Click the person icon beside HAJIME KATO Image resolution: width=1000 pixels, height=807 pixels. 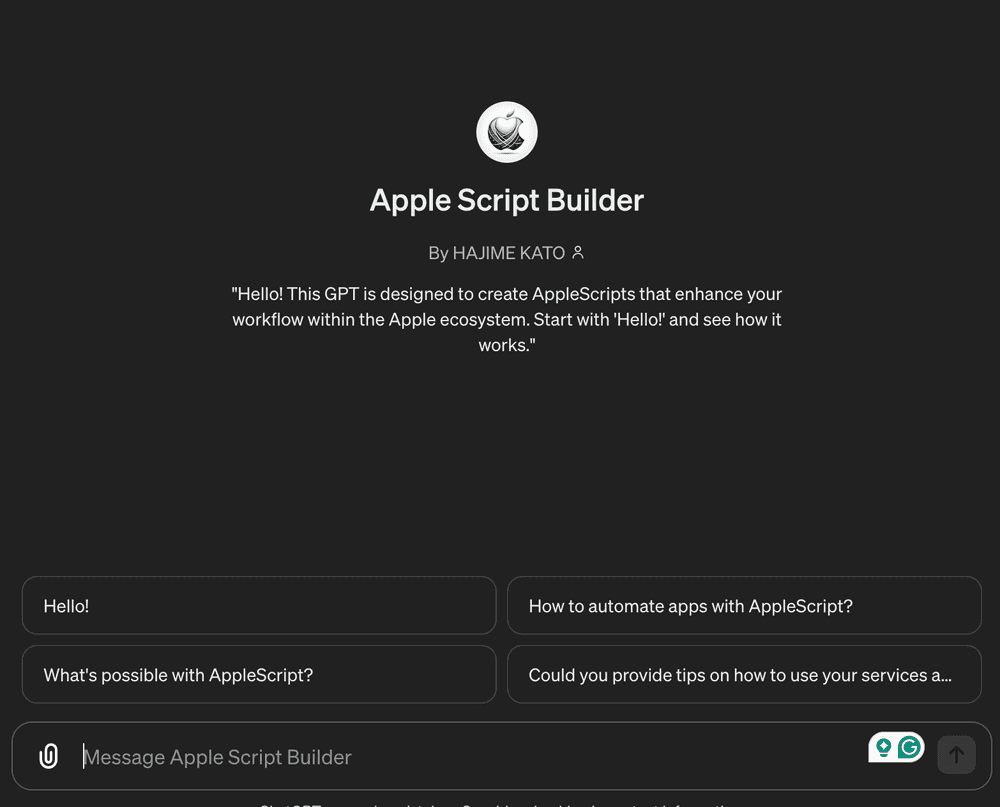tap(576, 253)
